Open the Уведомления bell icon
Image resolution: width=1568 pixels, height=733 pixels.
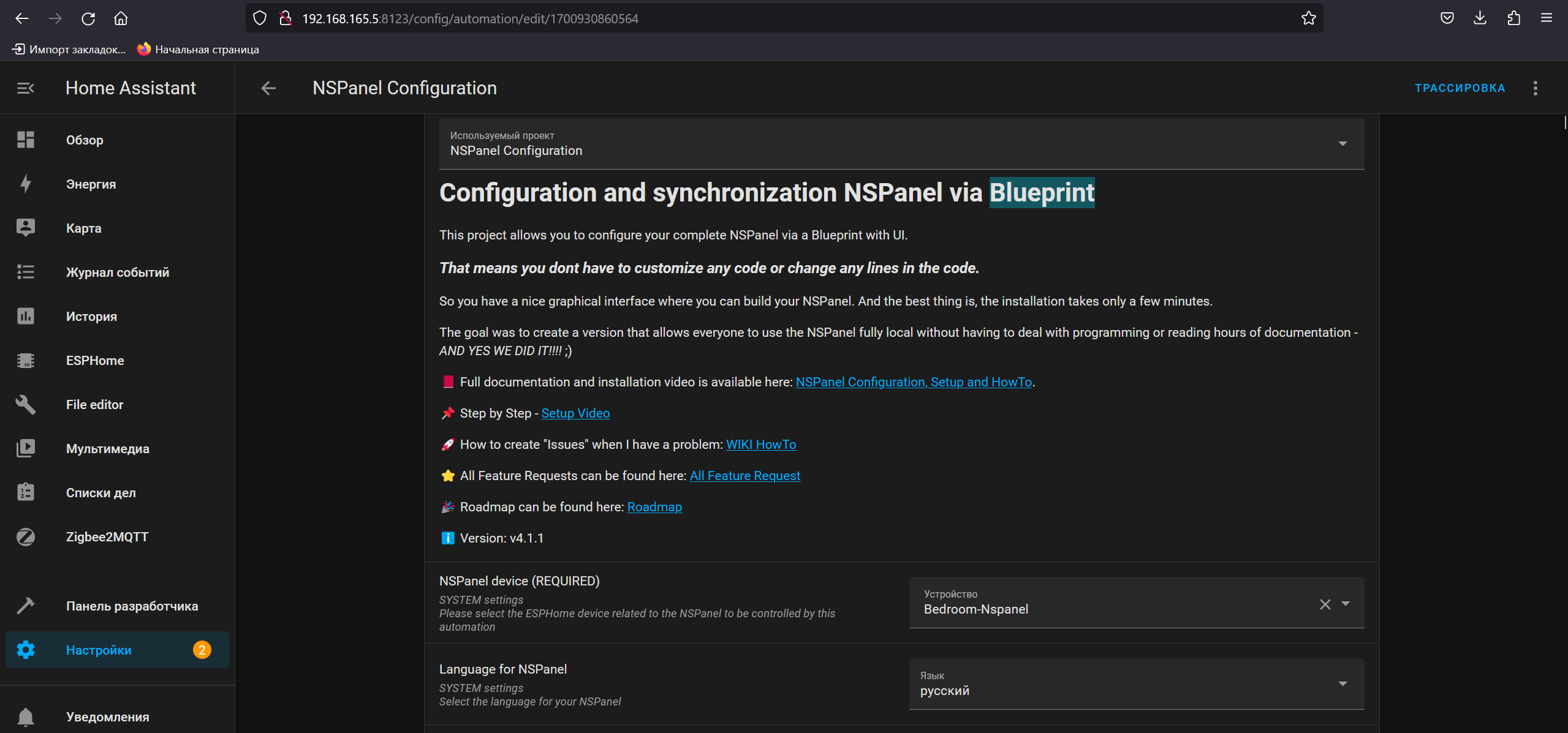click(26, 716)
